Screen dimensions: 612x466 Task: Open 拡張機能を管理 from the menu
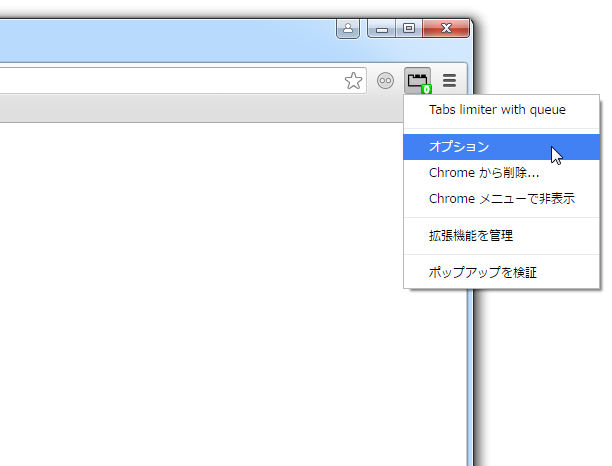502,236
